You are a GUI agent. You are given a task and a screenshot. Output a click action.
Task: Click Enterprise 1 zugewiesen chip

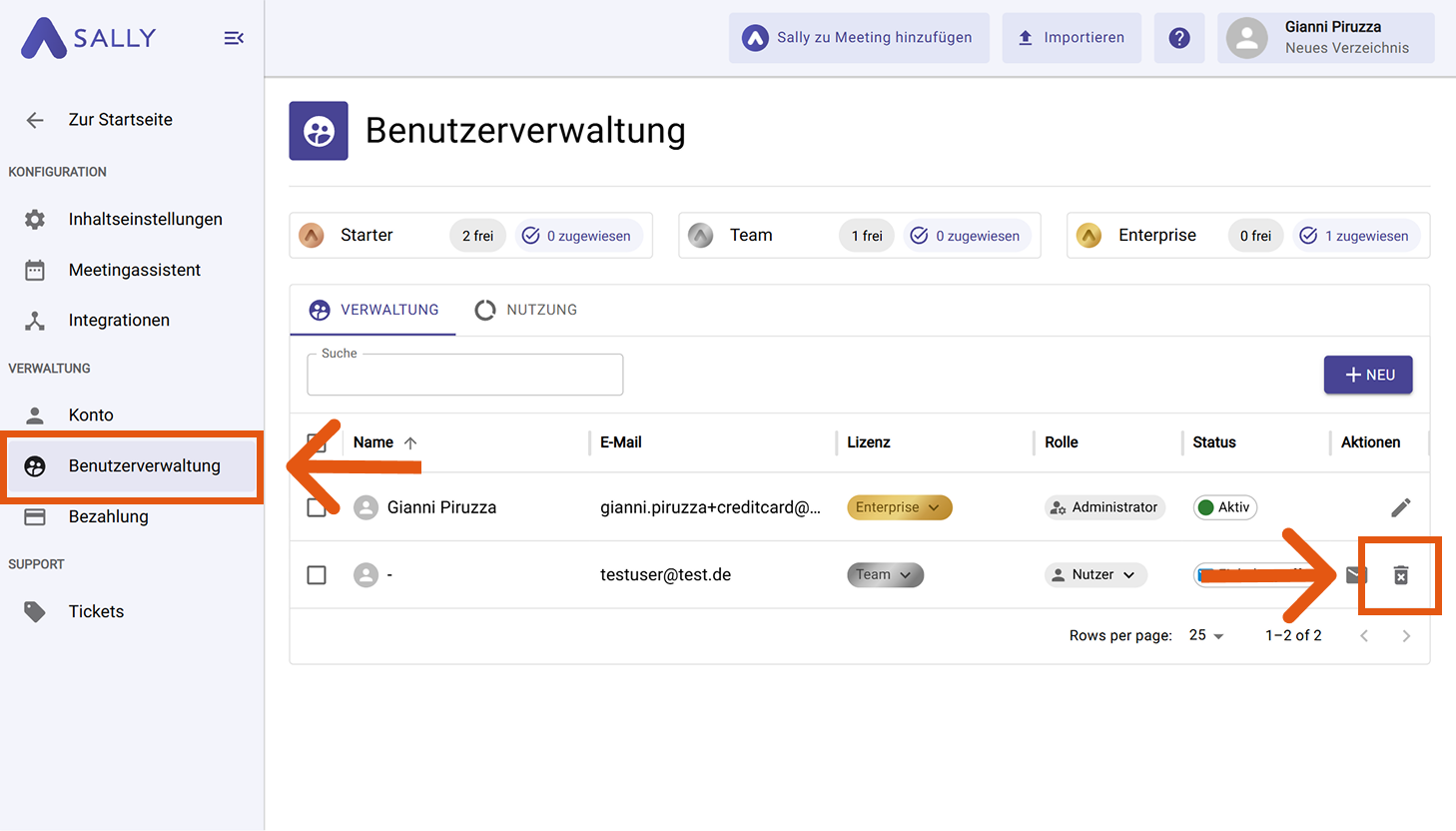1356,236
